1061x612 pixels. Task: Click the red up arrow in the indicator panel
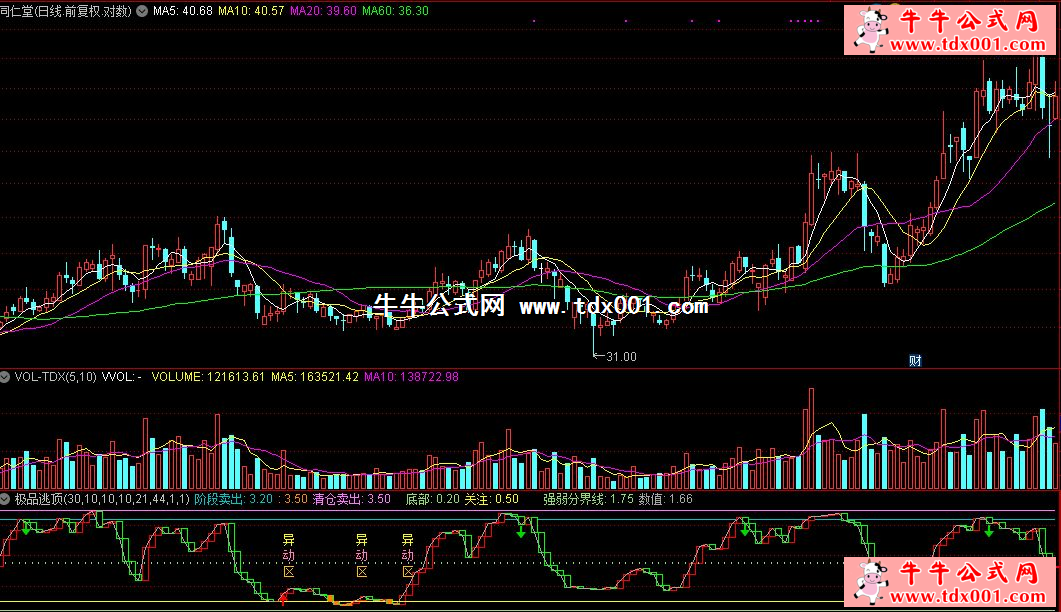[x=283, y=598]
